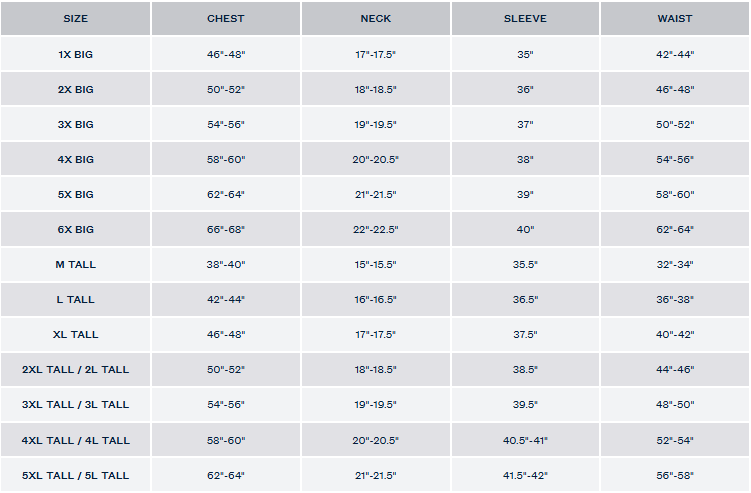Click the NECK column header
The height and width of the screenshot is (493, 751).
tap(376, 19)
